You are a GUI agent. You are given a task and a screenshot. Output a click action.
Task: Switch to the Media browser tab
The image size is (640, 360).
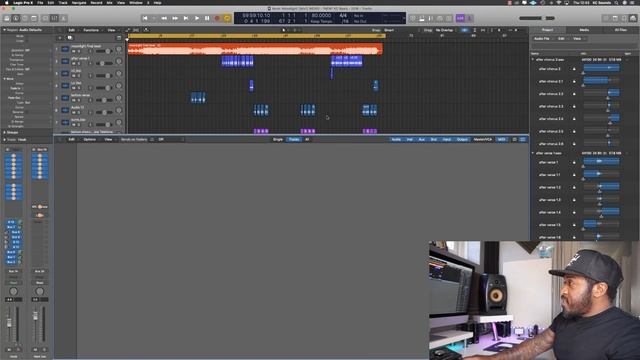pyautogui.click(x=584, y=30)
